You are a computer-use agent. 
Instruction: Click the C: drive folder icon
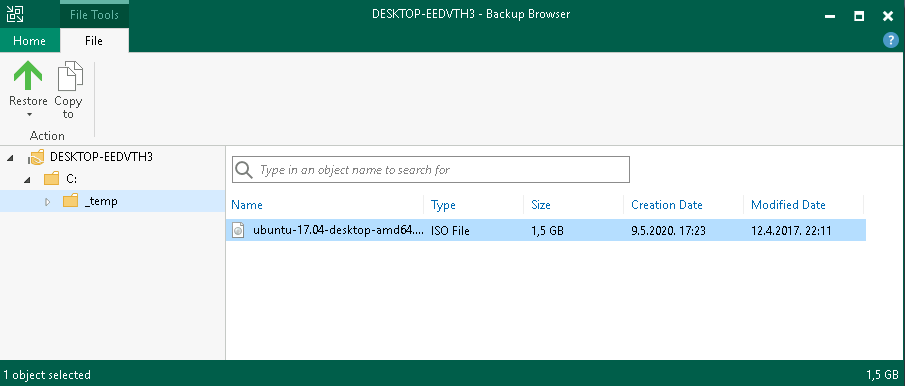(51, 179)
